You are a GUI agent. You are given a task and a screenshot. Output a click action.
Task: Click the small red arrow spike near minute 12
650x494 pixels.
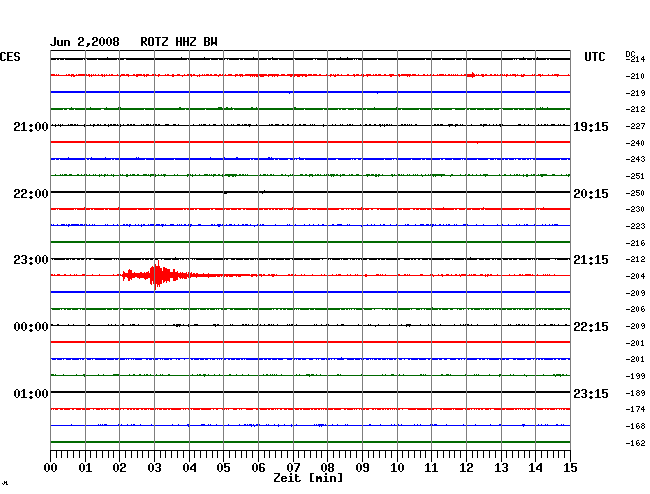pos(471,75)
